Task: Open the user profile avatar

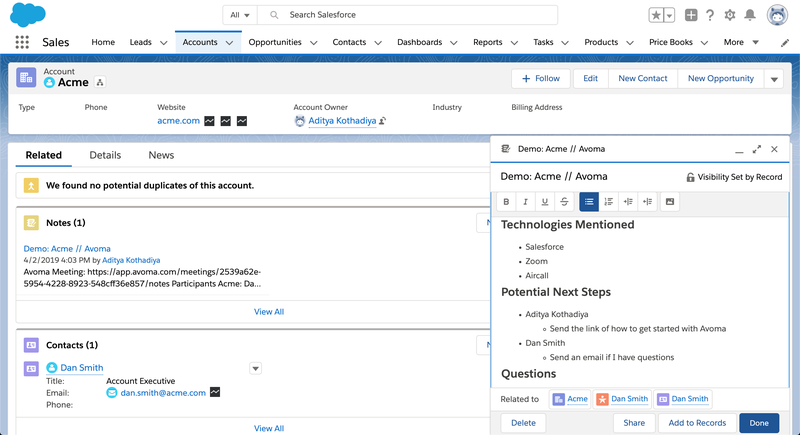Action: [777, 15]
